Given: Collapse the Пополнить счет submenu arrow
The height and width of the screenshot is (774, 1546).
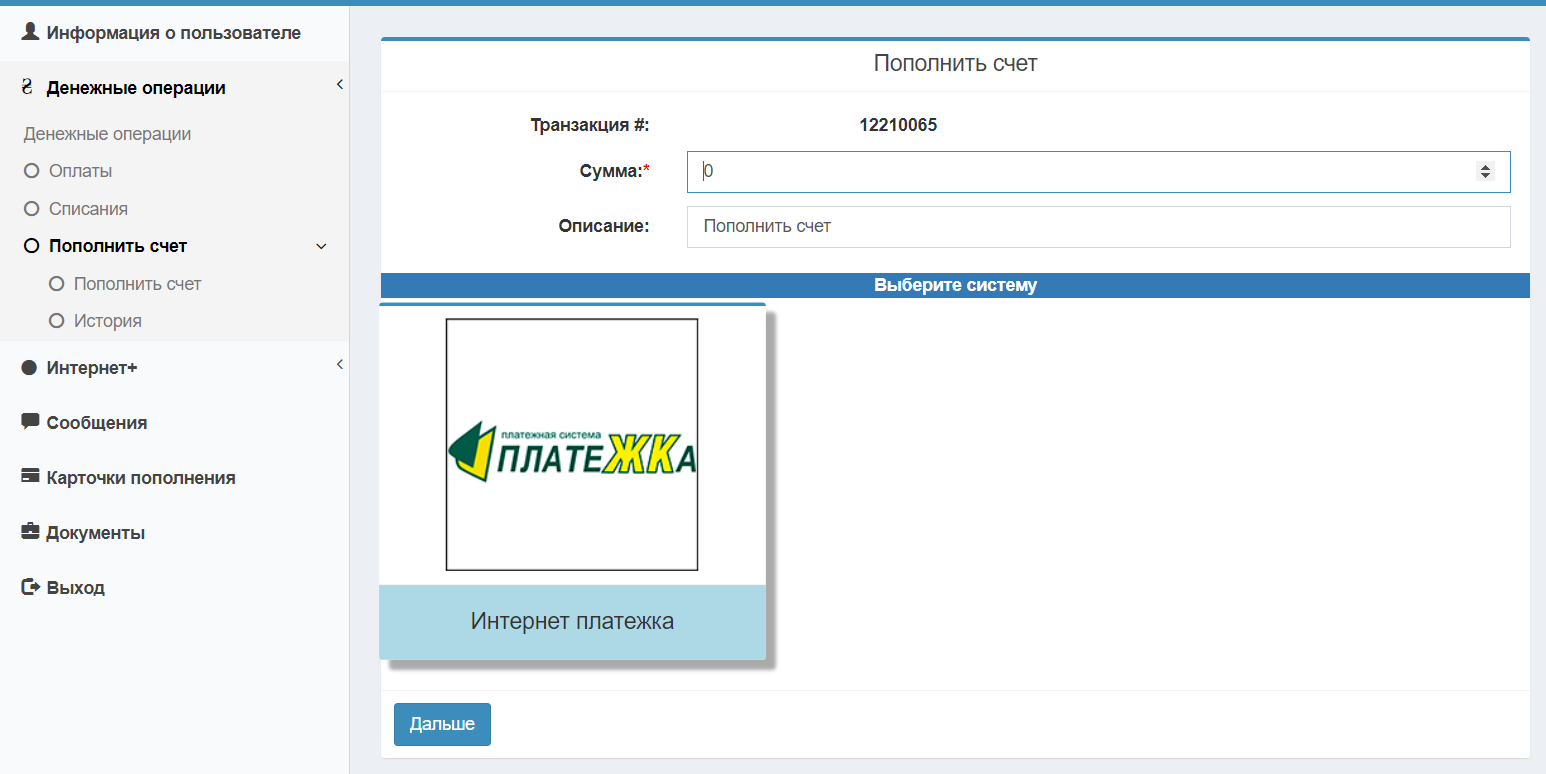Looking at the screenshot, I should point(321,246).
